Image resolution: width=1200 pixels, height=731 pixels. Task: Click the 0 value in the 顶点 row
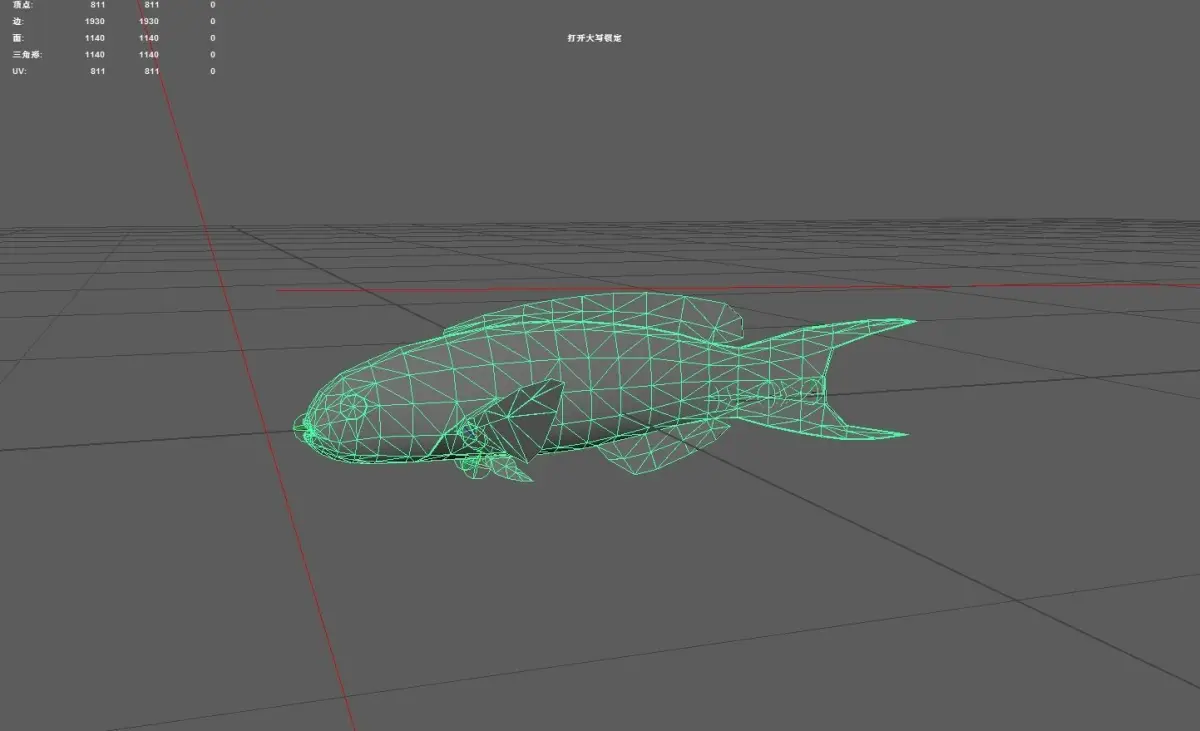pos(212,5)
